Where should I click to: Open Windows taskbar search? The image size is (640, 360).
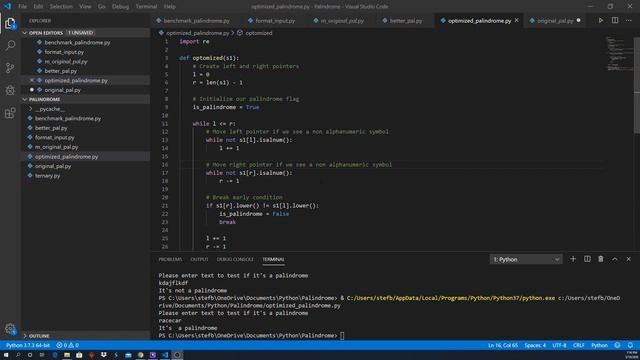18,355
